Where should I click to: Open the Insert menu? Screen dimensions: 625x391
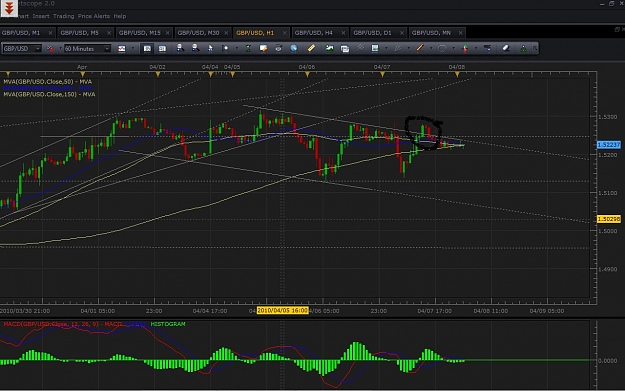click(41, 16)
